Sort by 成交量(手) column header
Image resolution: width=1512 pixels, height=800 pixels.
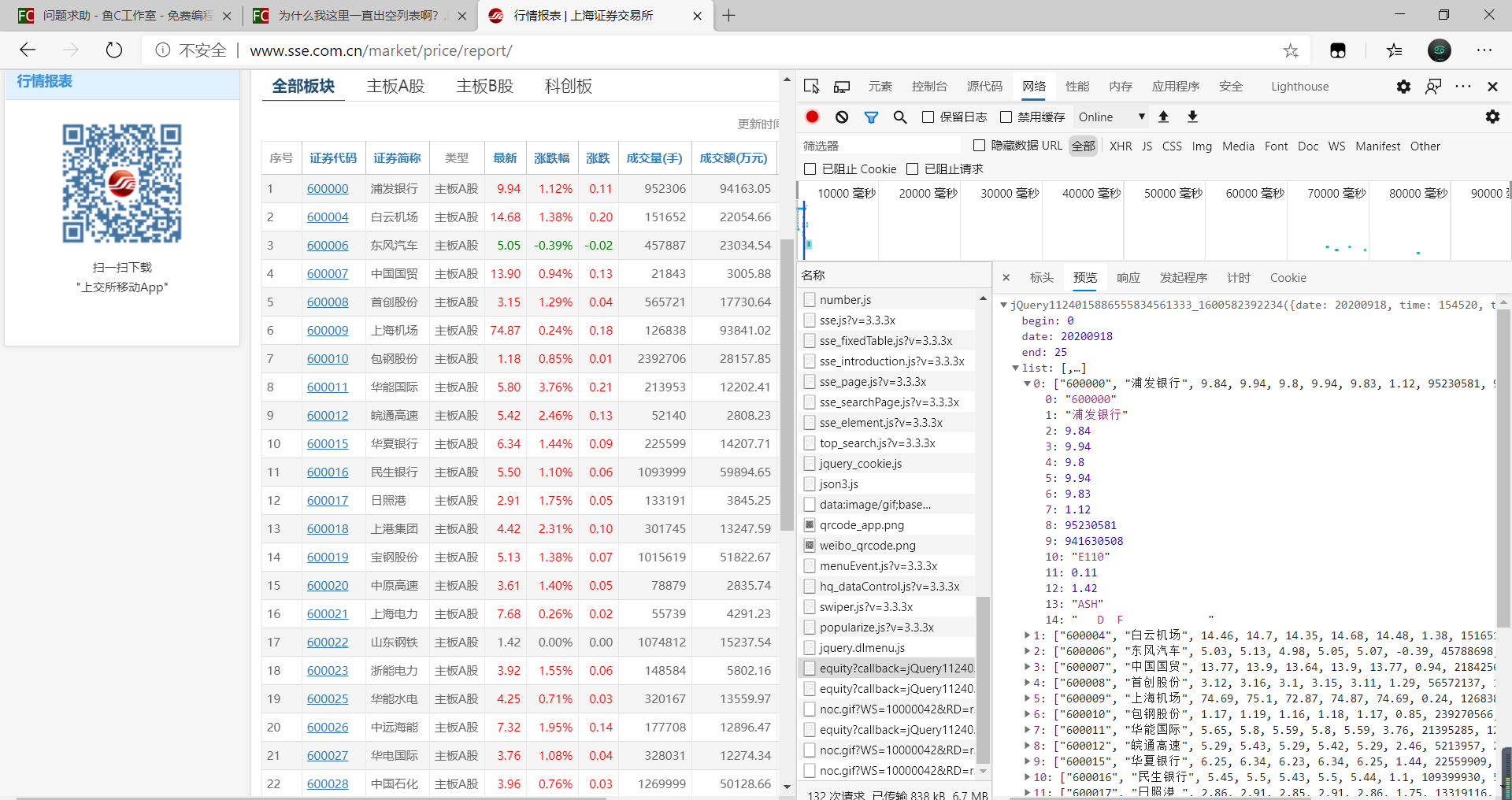654,158
